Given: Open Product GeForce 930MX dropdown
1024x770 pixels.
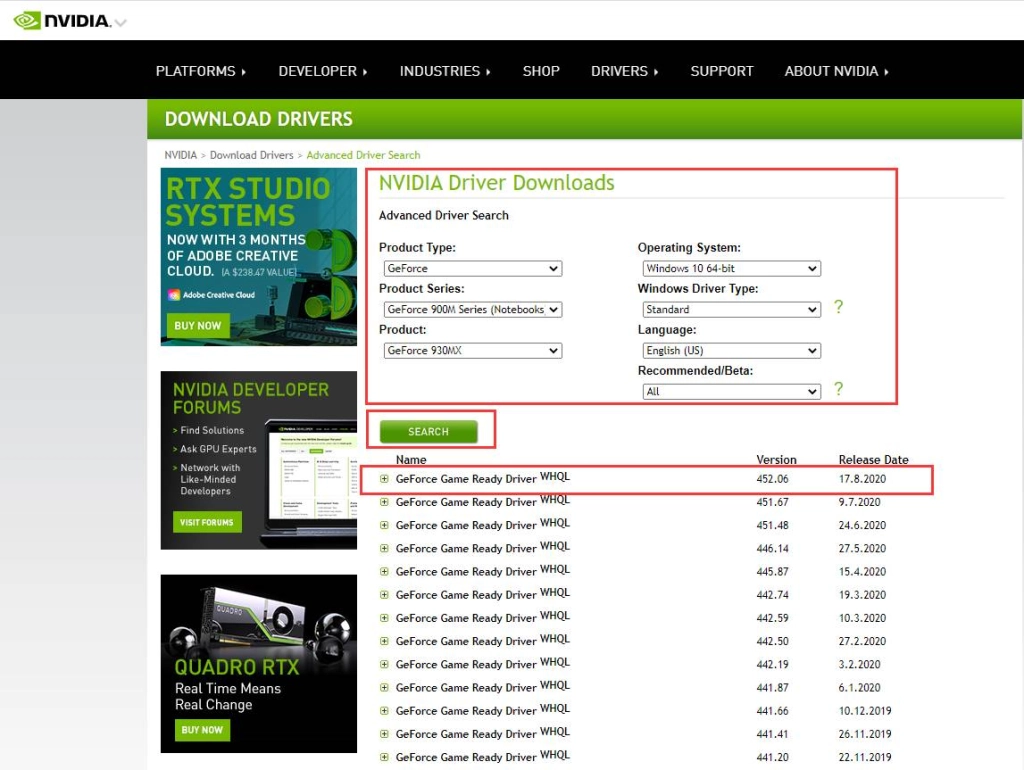Looking at the screenshot, I should (x=473, y=351).
